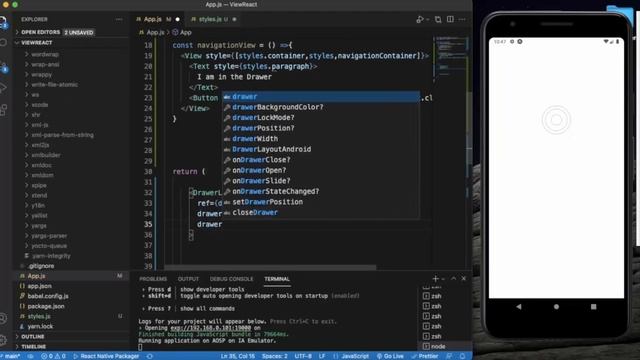
Task: Click the split editor right icon
Action: (450, 19)
